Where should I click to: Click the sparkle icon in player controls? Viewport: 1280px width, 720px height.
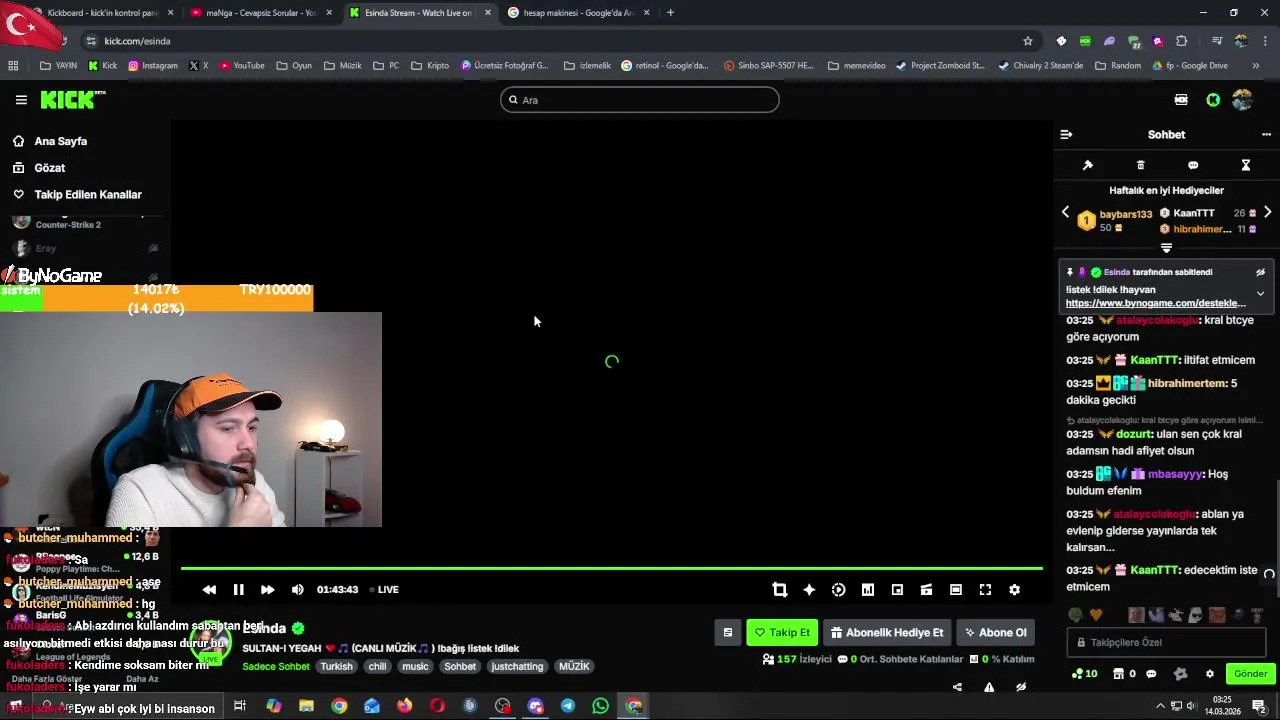tap(809, 590)
